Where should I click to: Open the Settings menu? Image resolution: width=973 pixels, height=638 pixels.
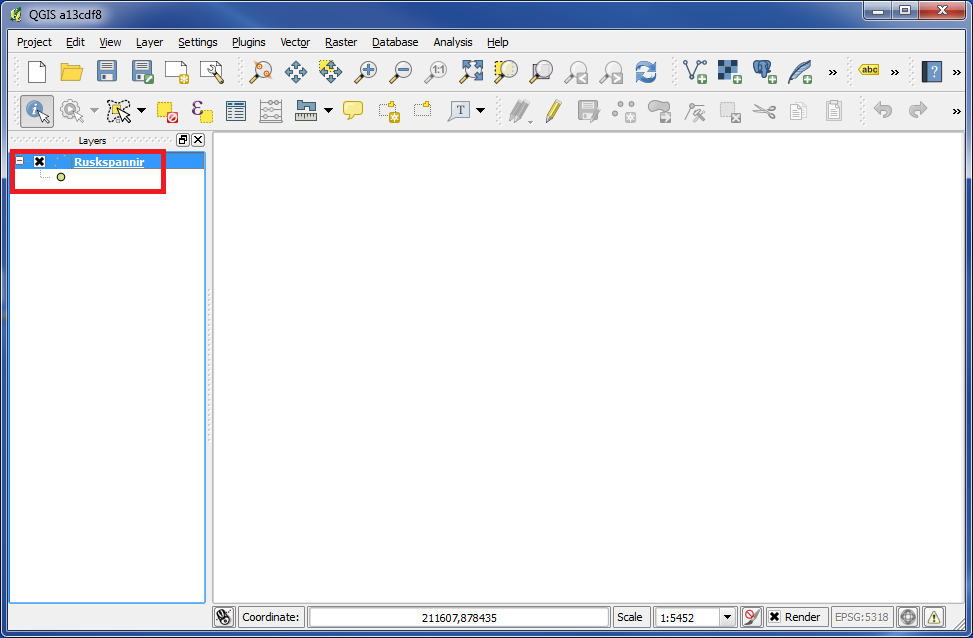197,42
